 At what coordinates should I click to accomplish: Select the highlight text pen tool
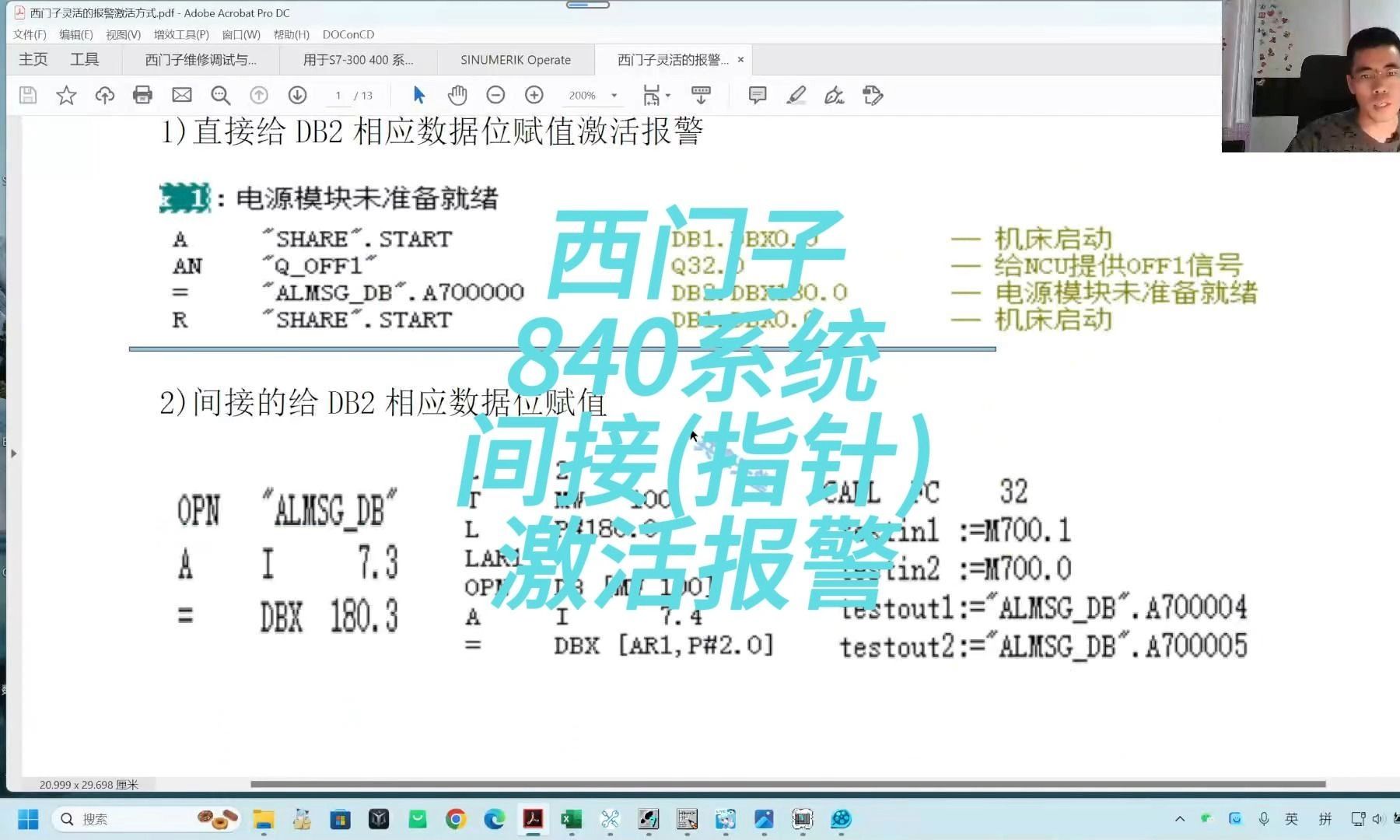796,96
